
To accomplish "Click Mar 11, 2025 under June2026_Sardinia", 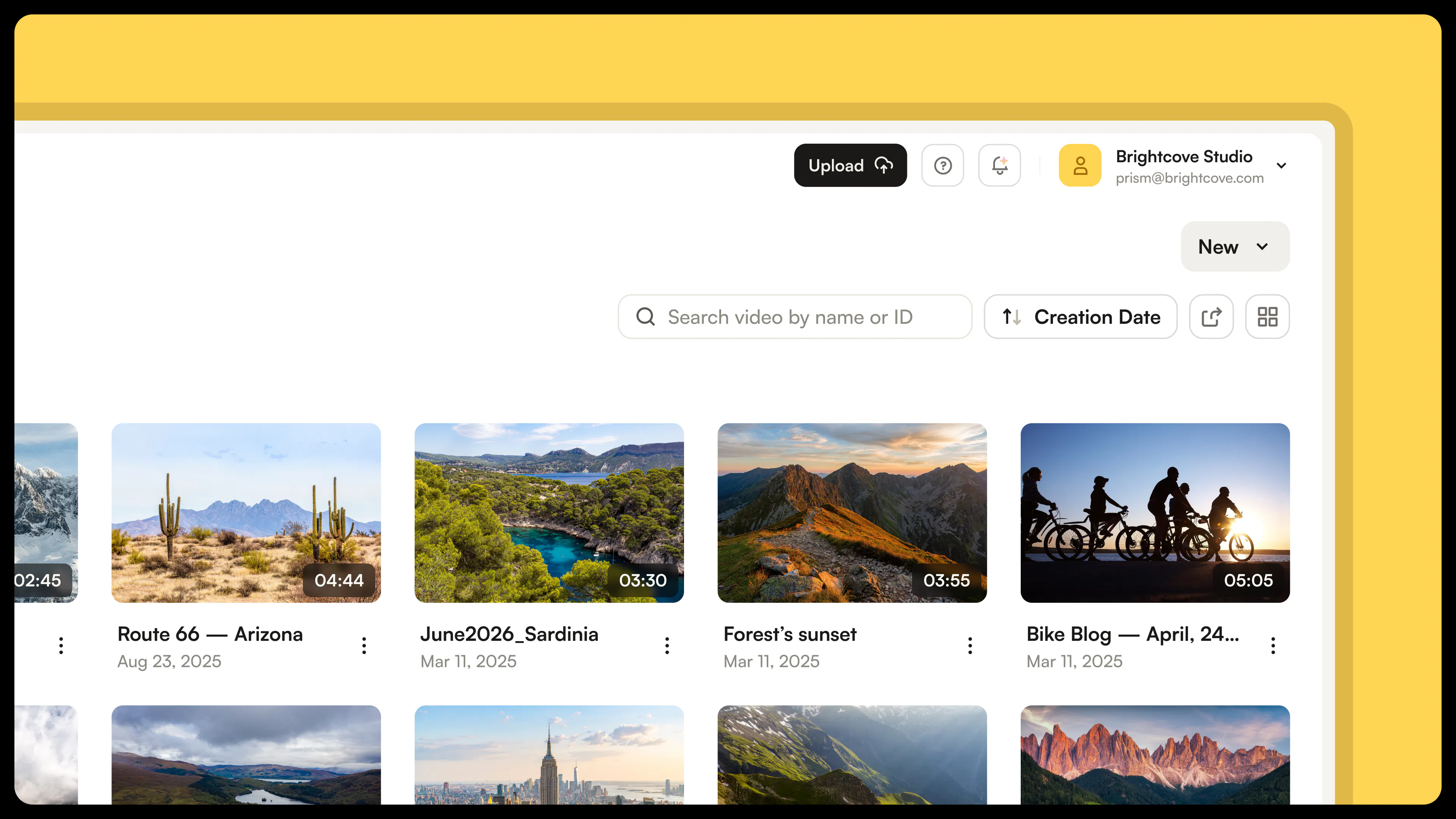I will point(468,661).
